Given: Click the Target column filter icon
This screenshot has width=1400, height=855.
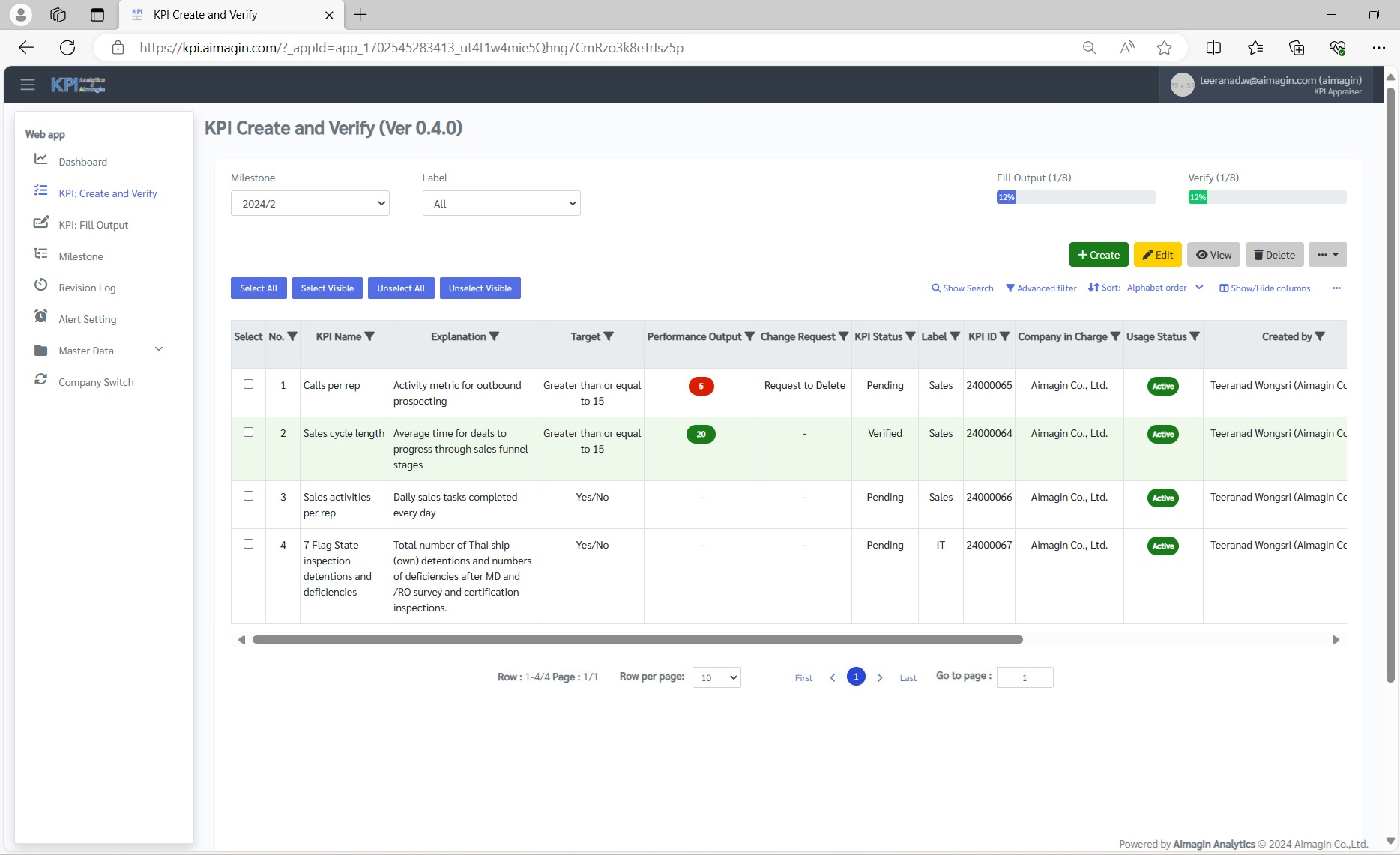Looking at the screenshot, I should click(x=609, y=336).
